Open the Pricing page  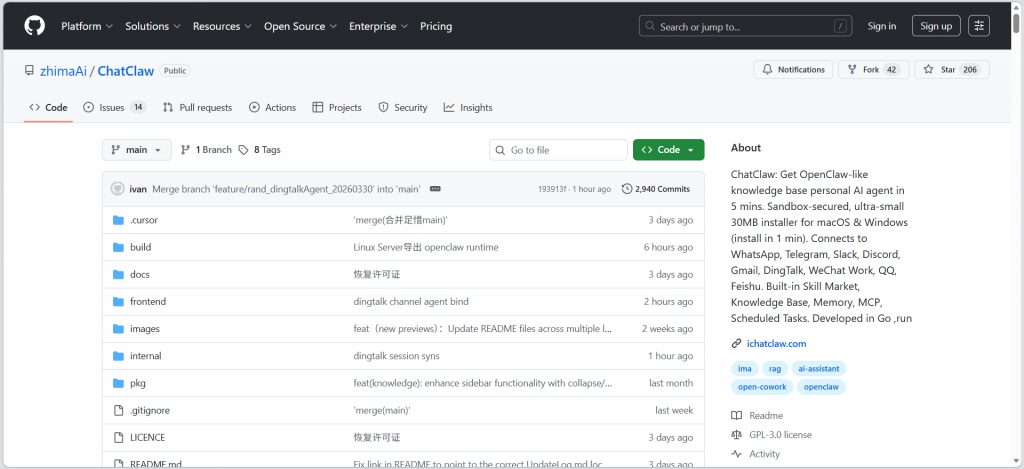click(436, 26)
